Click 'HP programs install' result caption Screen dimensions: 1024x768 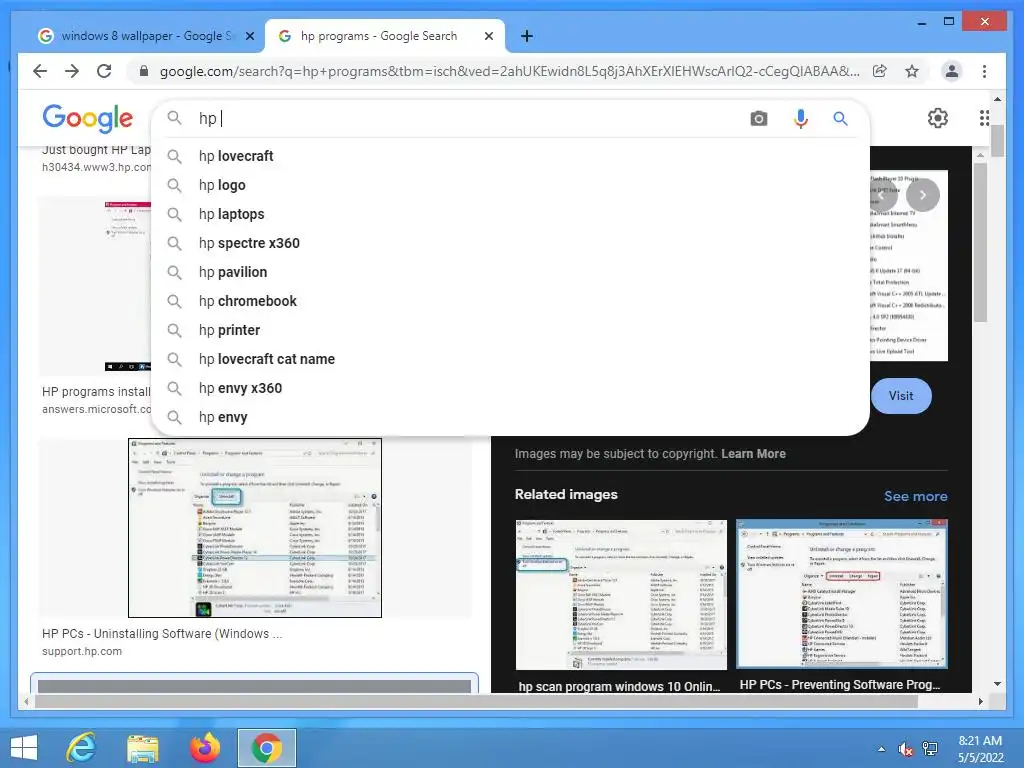point(96,392)
